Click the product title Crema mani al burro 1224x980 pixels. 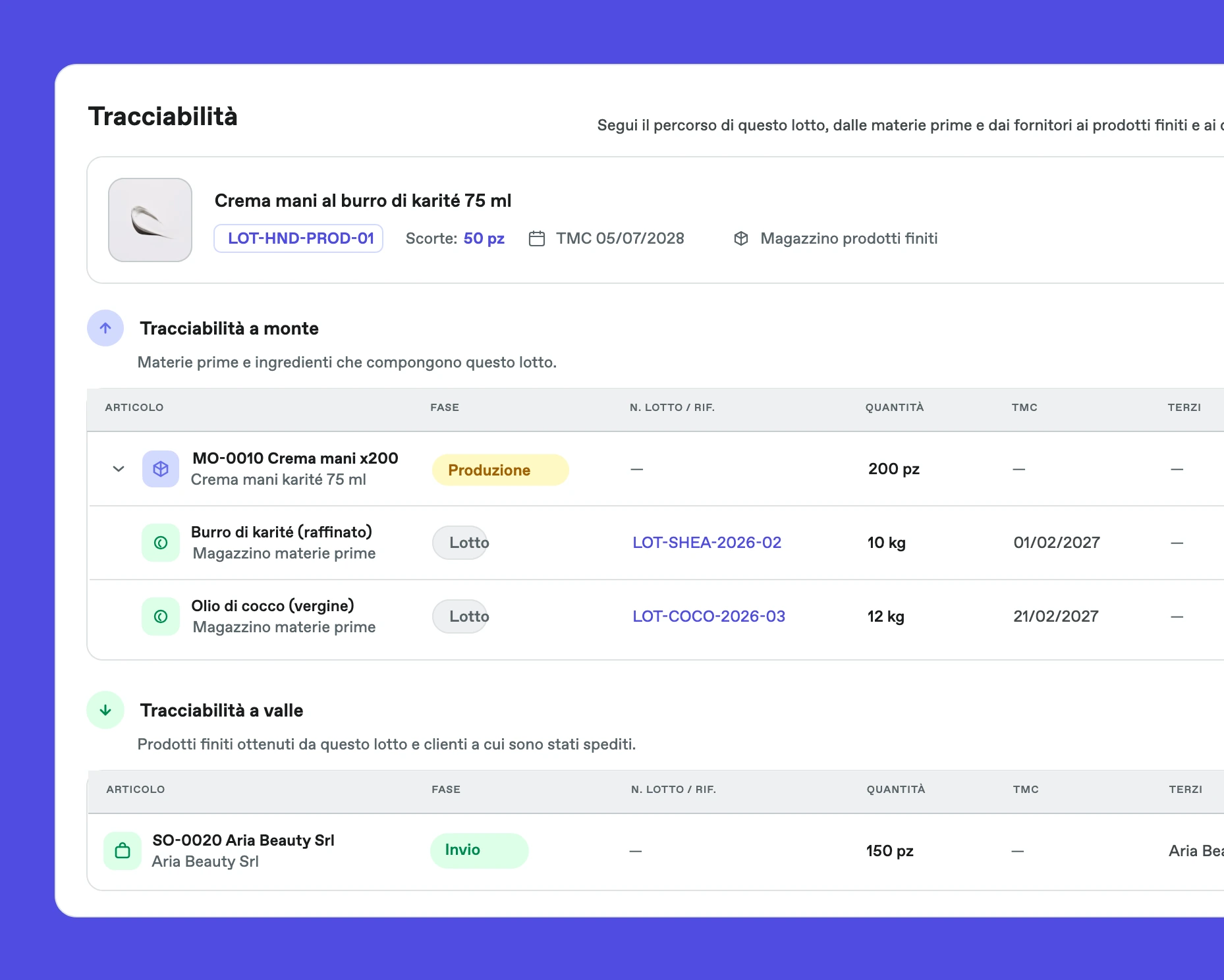[363, 201]
